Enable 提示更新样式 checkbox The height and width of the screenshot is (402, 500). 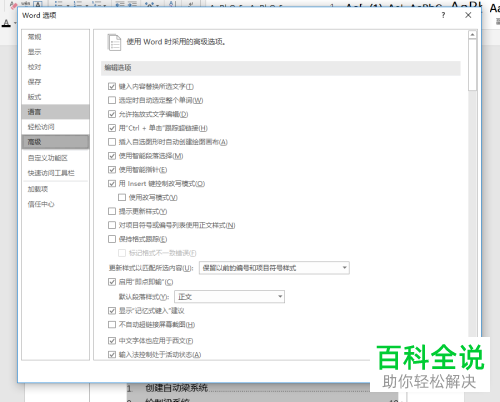click(x=112, y=211)
